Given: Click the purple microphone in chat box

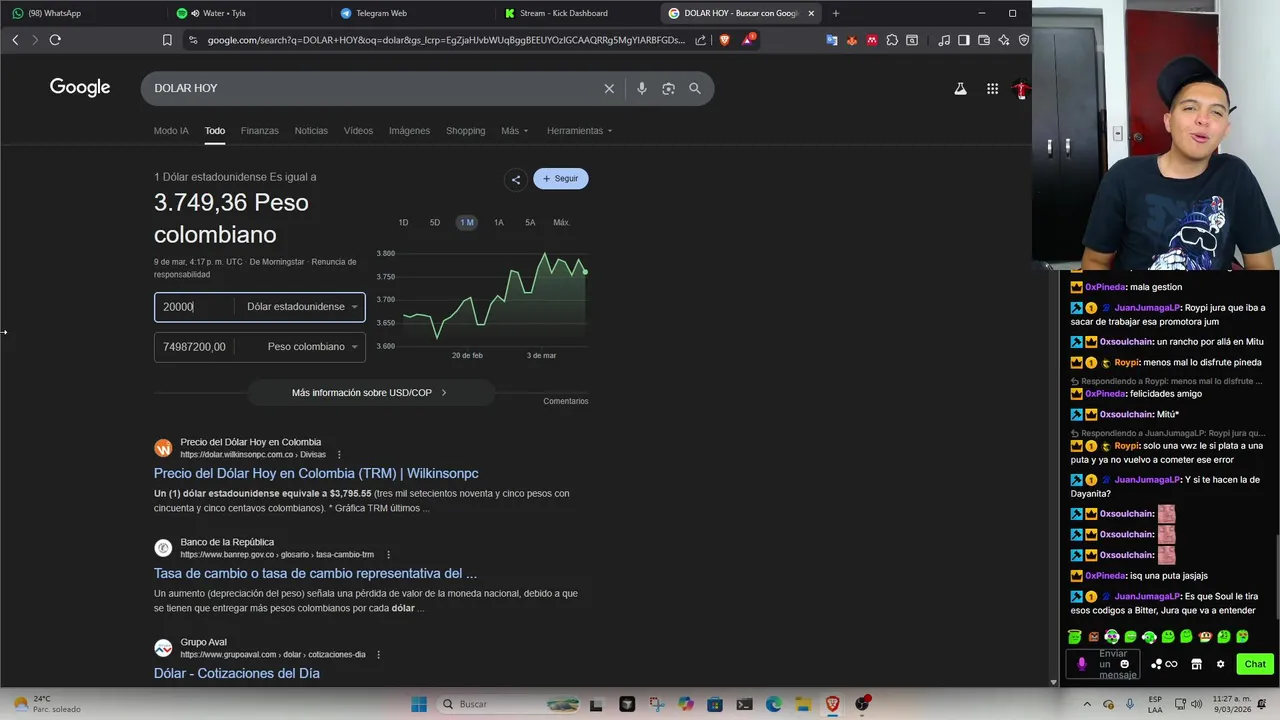Looking at the screenshot, I should (1081, 664).
